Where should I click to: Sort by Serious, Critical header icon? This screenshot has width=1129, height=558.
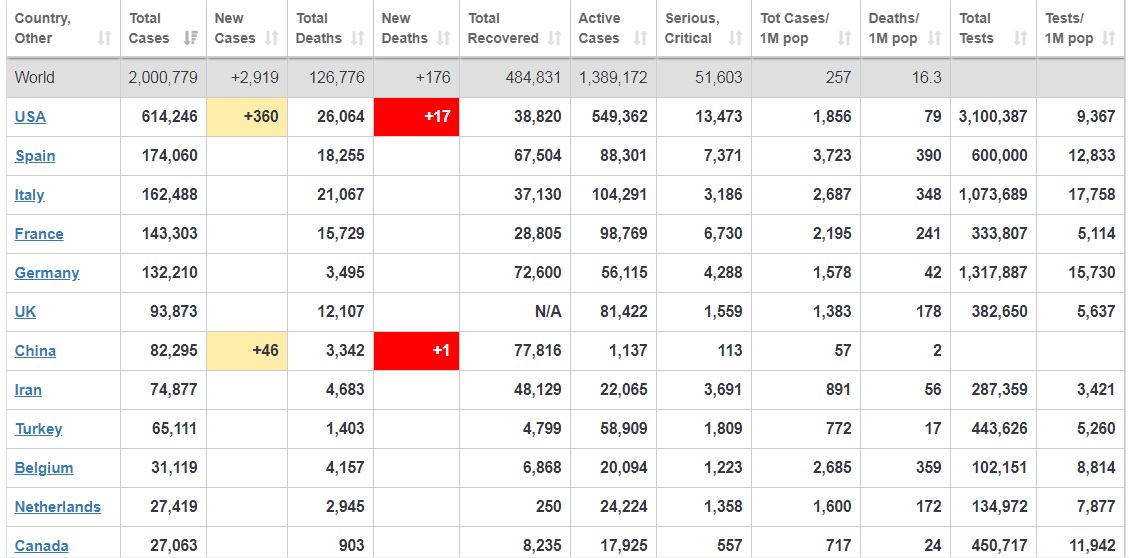736,39
